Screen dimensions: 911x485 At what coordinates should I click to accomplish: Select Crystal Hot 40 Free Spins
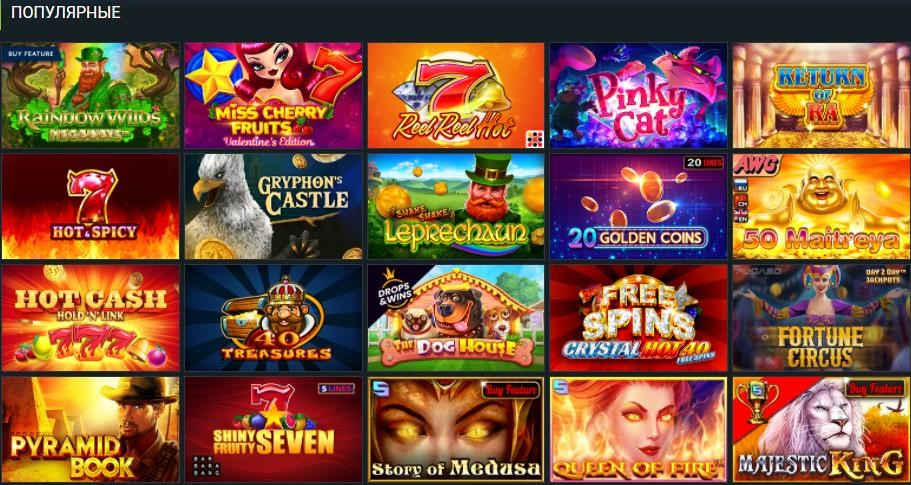[x=639, y=318]
